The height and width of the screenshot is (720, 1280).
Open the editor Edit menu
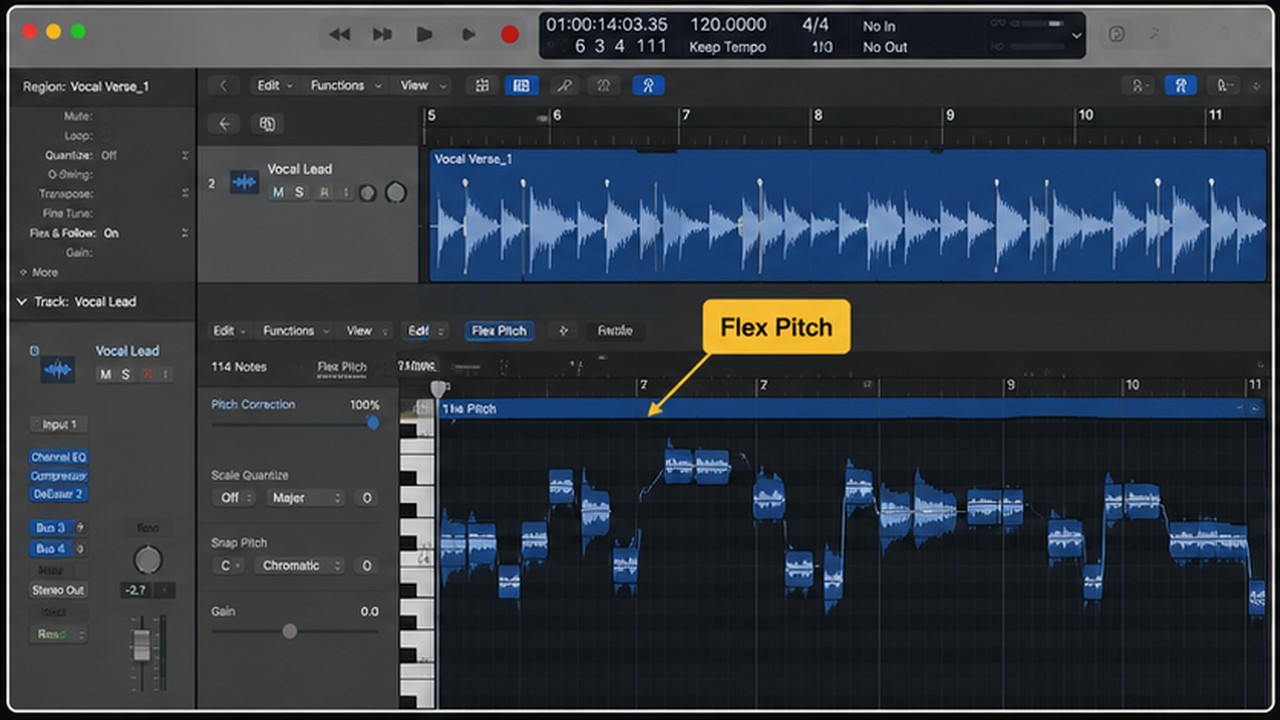coord(228,331)
